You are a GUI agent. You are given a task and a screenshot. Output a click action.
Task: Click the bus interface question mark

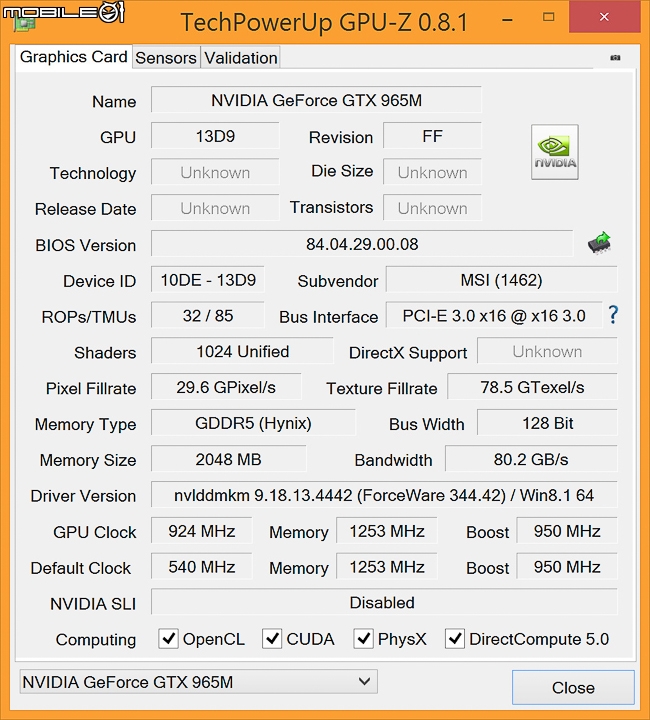coord(613,315)
